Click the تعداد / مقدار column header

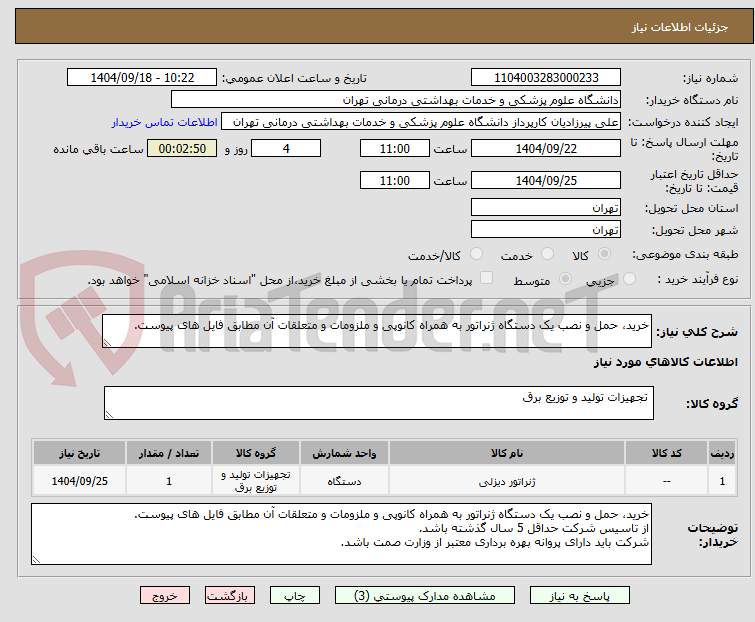pyautogui.click(x=169, y=453)
